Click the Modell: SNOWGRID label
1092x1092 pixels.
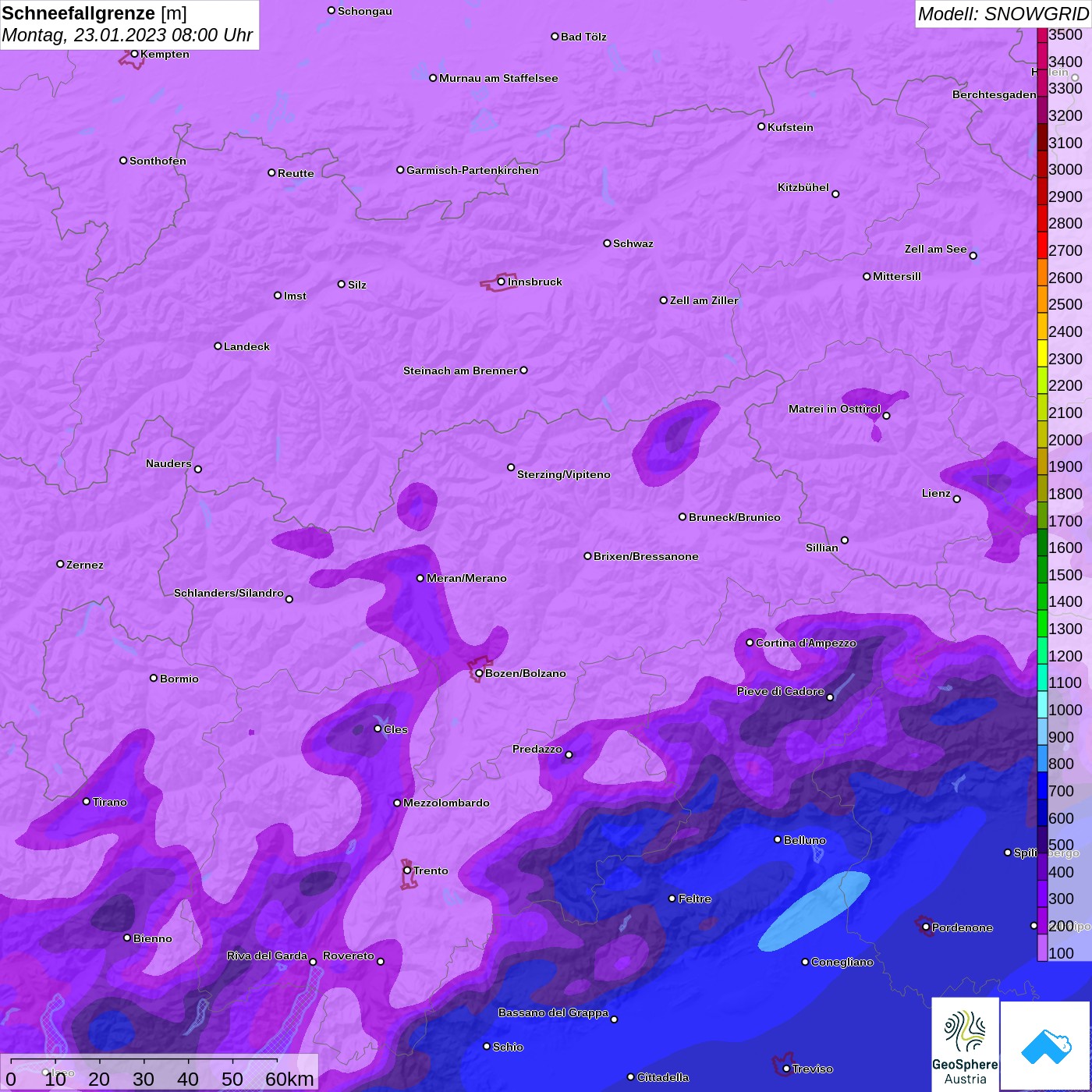click(1002, 13)
